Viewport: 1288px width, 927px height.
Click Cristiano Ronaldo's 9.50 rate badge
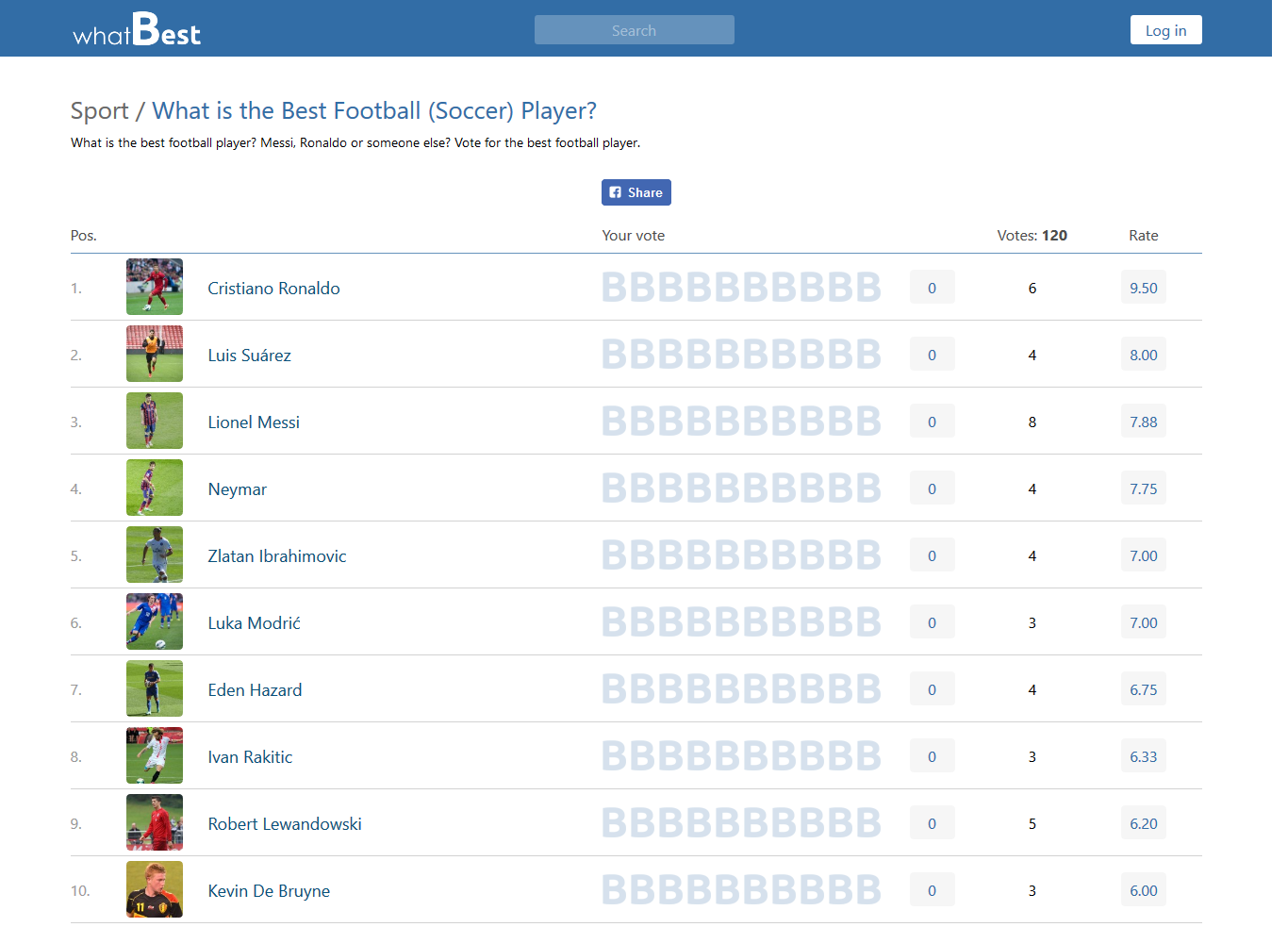pos(1143,289)
